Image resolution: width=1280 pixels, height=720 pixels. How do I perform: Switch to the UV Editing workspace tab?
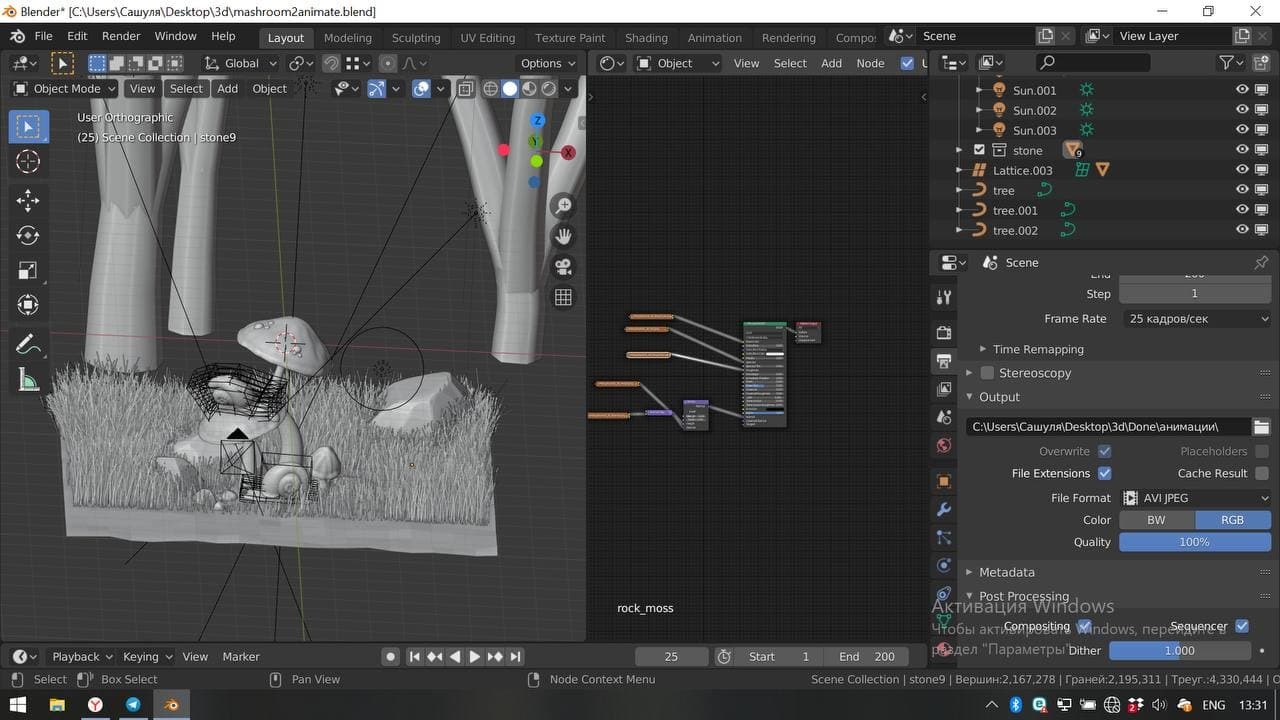[488, 38]
